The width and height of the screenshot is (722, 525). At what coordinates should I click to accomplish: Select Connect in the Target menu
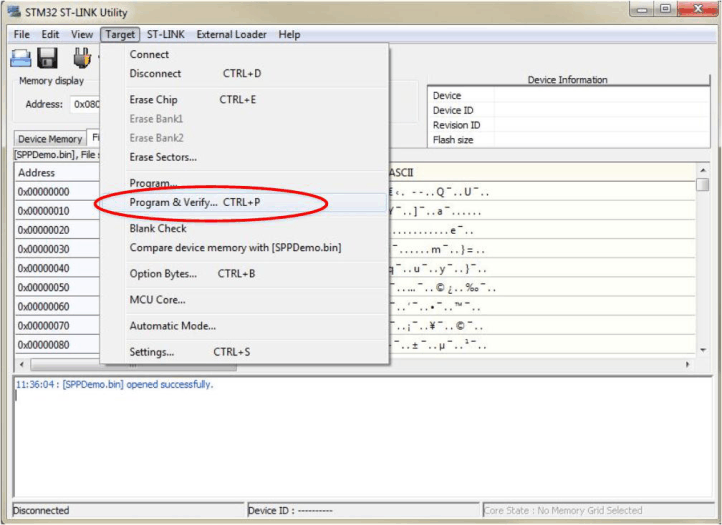tap(149, 55)
